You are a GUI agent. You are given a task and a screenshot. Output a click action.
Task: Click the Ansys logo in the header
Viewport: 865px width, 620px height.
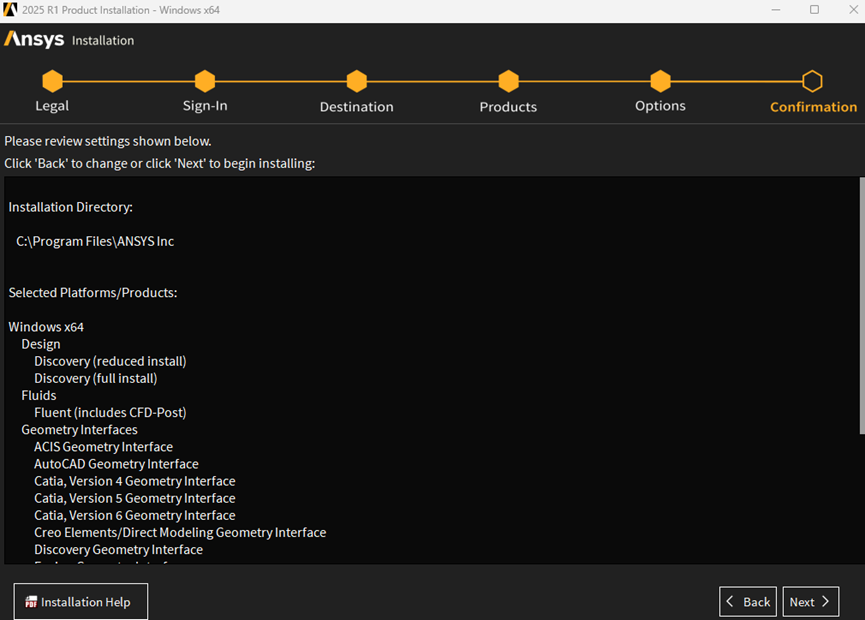pos(34,39)
